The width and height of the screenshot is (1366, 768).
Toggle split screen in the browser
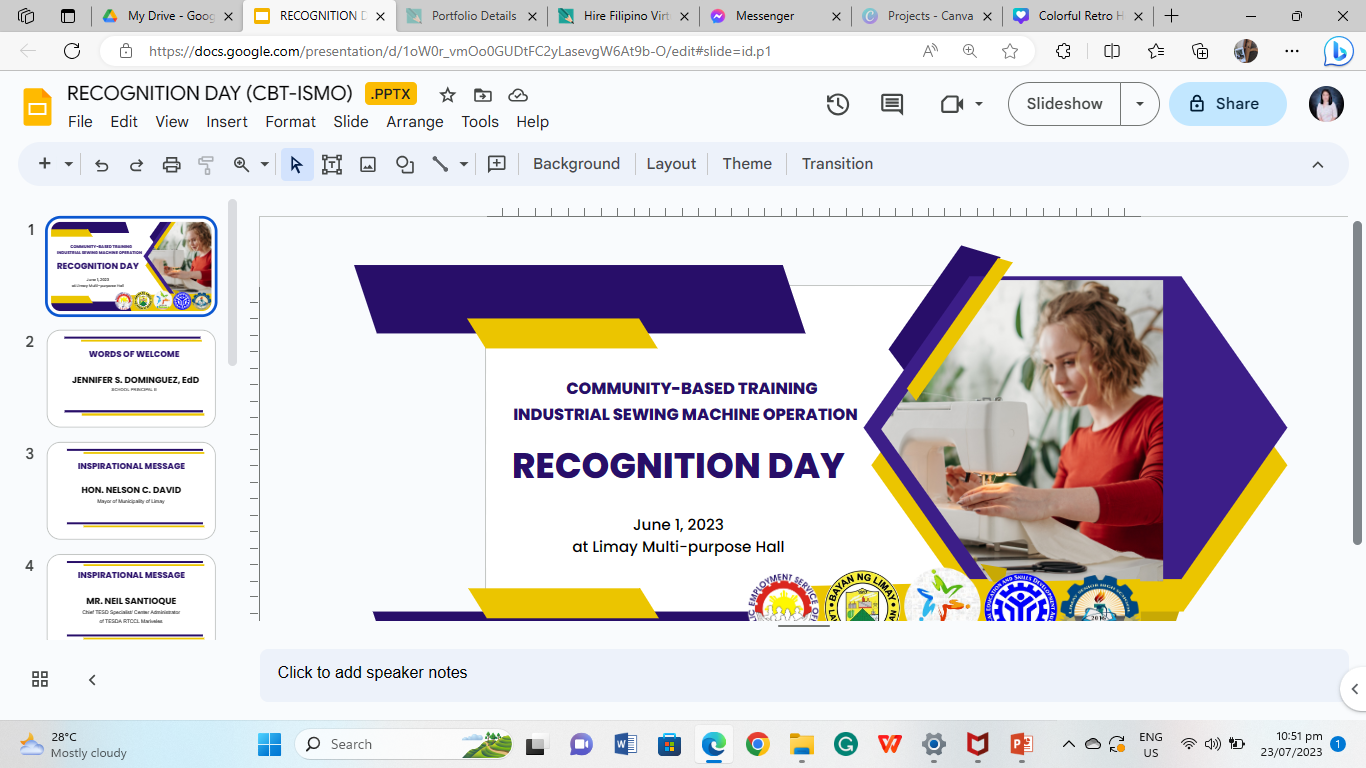(x=1112, y=51)
